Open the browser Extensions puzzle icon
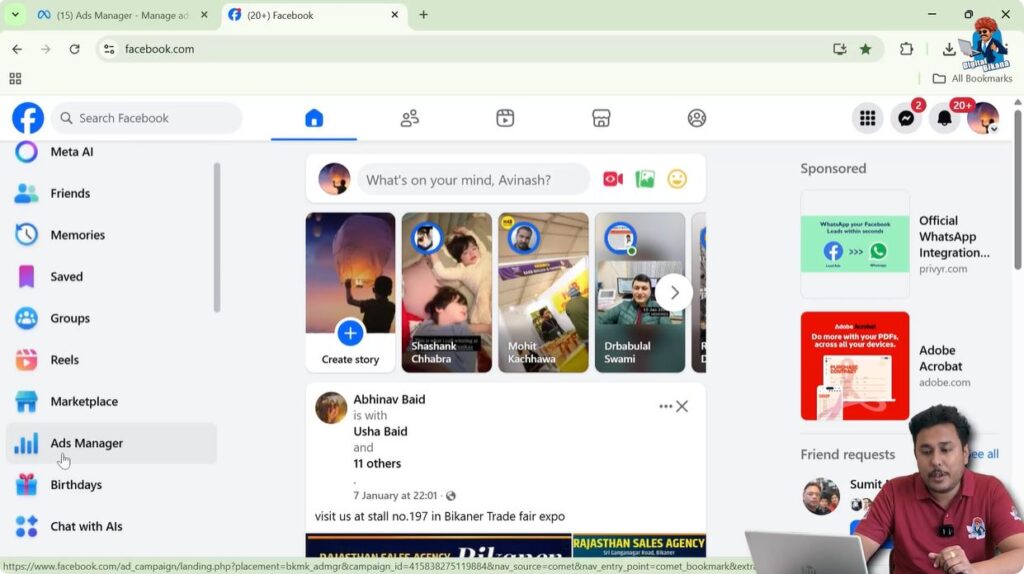1024x574 pixels. pos(906,49)
